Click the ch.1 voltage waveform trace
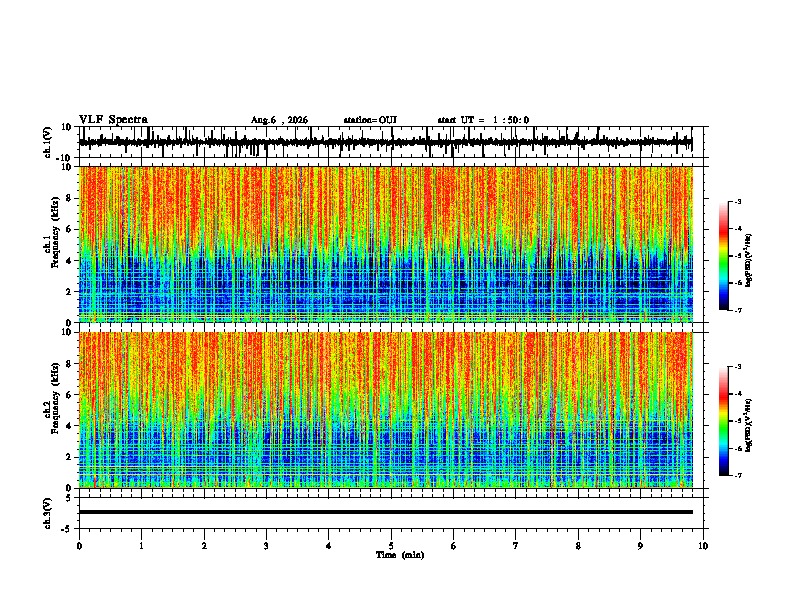Image resolution: width=792 pixels, height=612 pixels. 385,143
